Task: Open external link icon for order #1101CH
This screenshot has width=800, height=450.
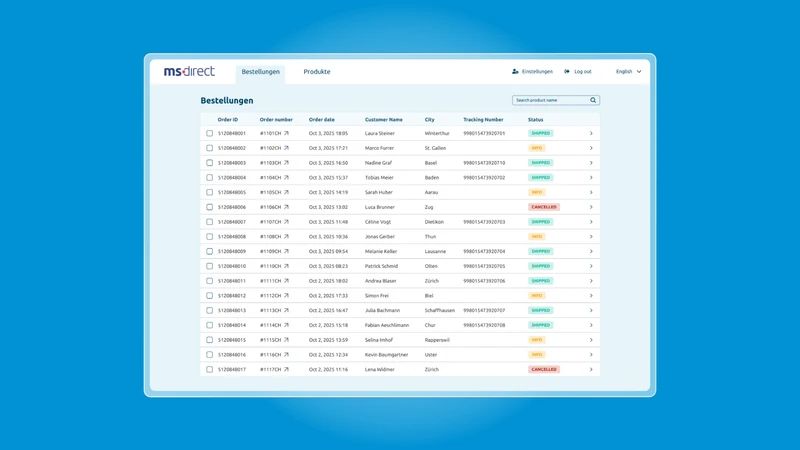Action: 286,133
